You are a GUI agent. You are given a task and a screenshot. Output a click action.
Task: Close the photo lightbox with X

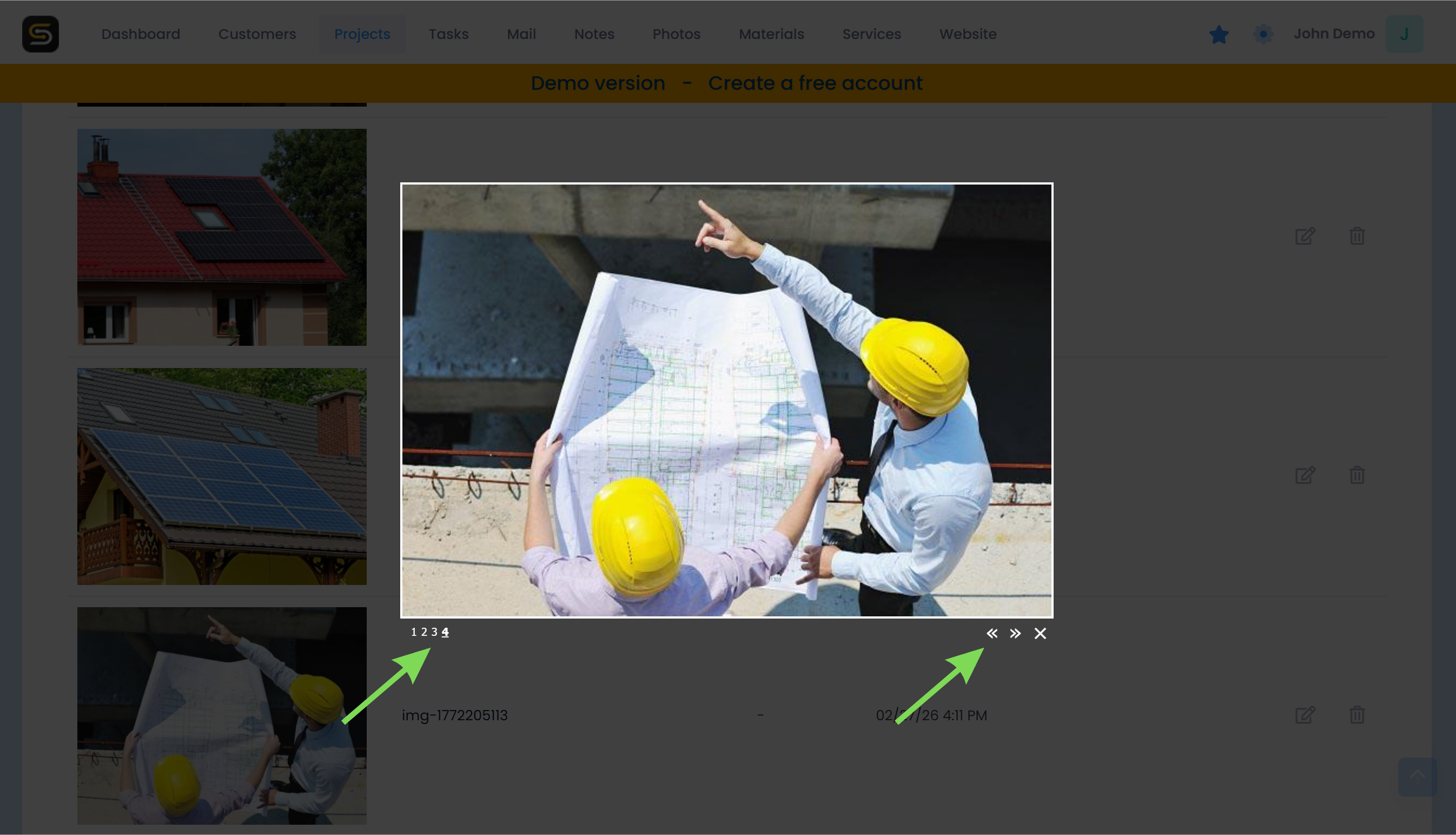1040,633
